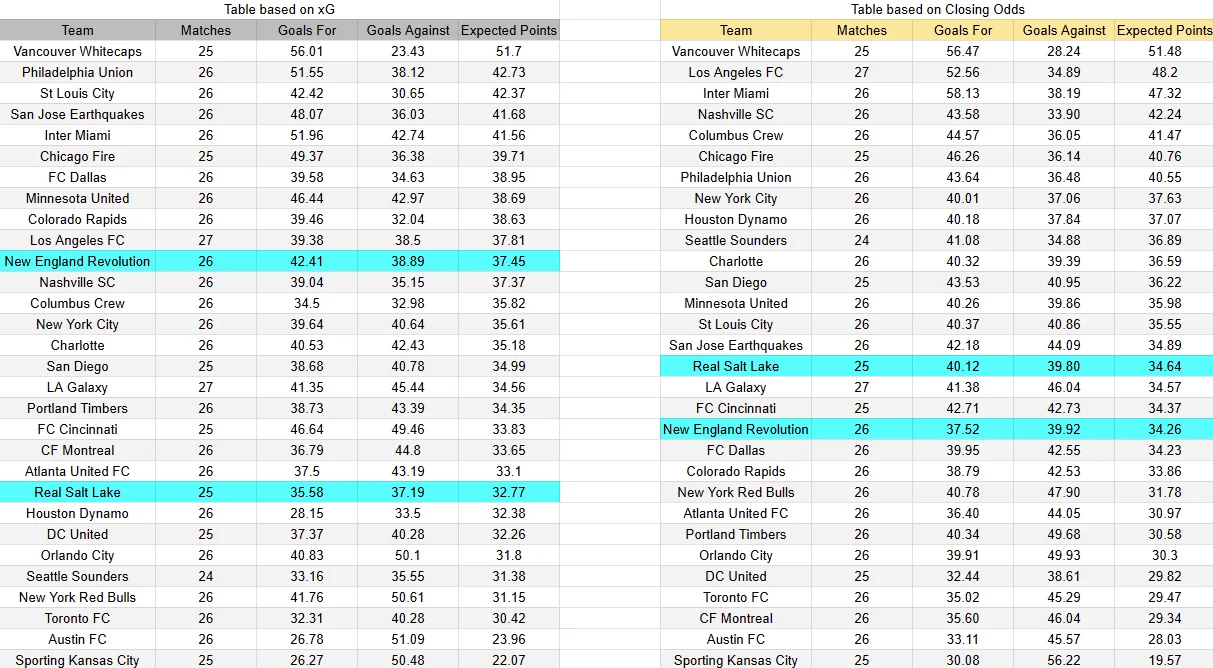Click the 28.15 Goals For cell
The image size is (1213, 668).
tap(307, 513)
